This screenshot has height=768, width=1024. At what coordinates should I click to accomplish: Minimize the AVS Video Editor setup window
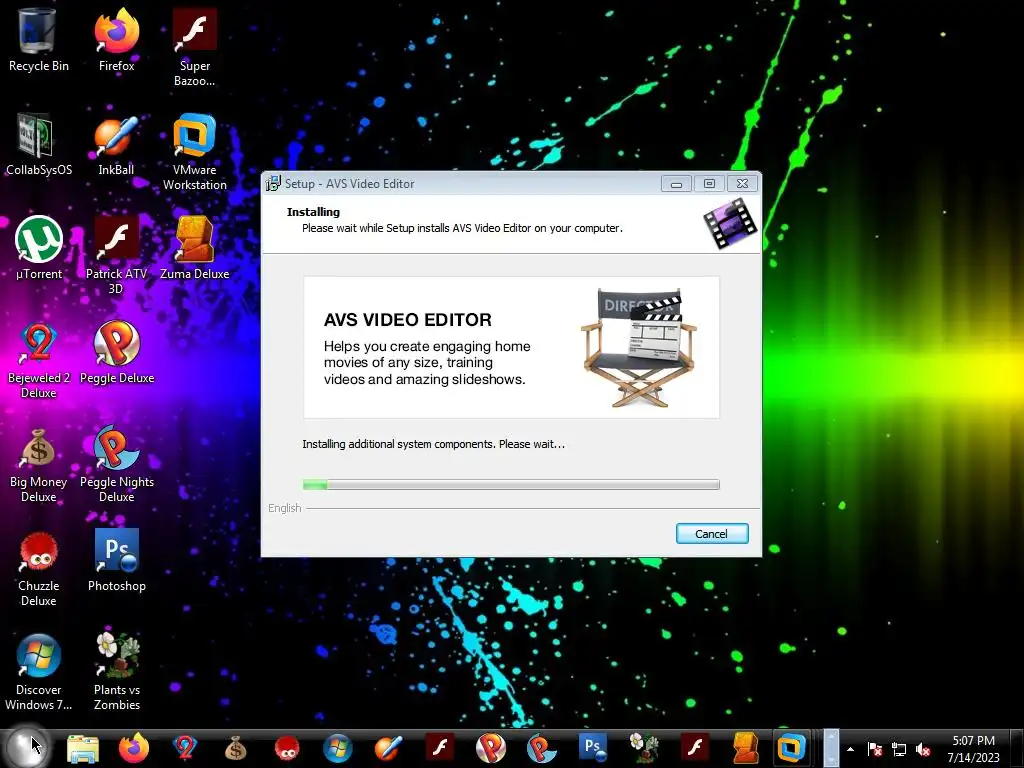[x=677, y=184]
